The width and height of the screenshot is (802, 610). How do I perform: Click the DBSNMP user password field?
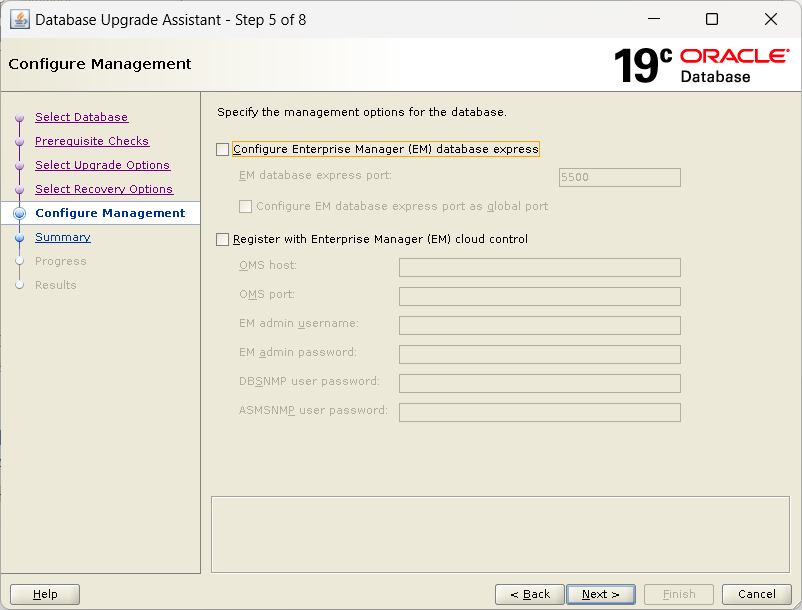pos(540,383)
